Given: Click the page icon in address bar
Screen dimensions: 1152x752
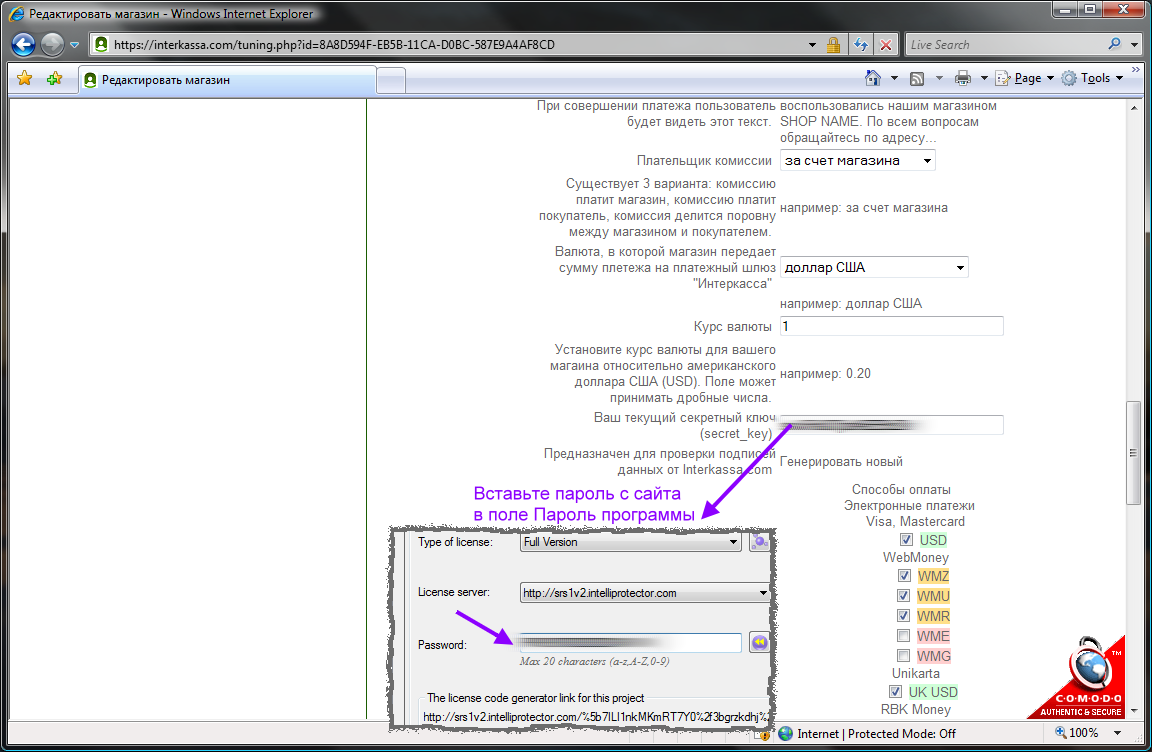Looking at the screenshot, I should [x=101, y=45].
